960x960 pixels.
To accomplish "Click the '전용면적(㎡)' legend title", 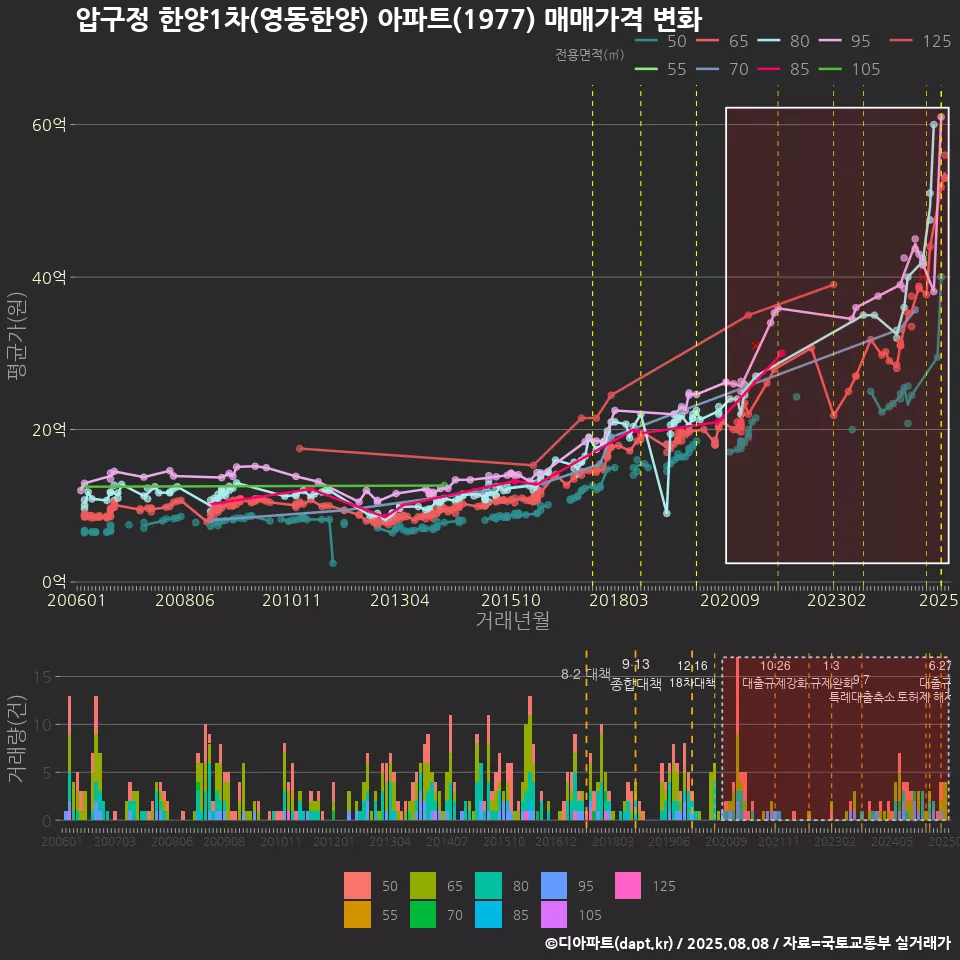I will (x=590, y=55).
